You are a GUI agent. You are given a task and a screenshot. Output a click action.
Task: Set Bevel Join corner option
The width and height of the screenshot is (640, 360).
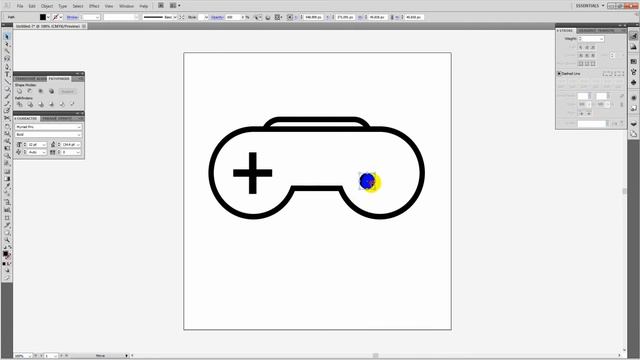click(x=593, y=55)
